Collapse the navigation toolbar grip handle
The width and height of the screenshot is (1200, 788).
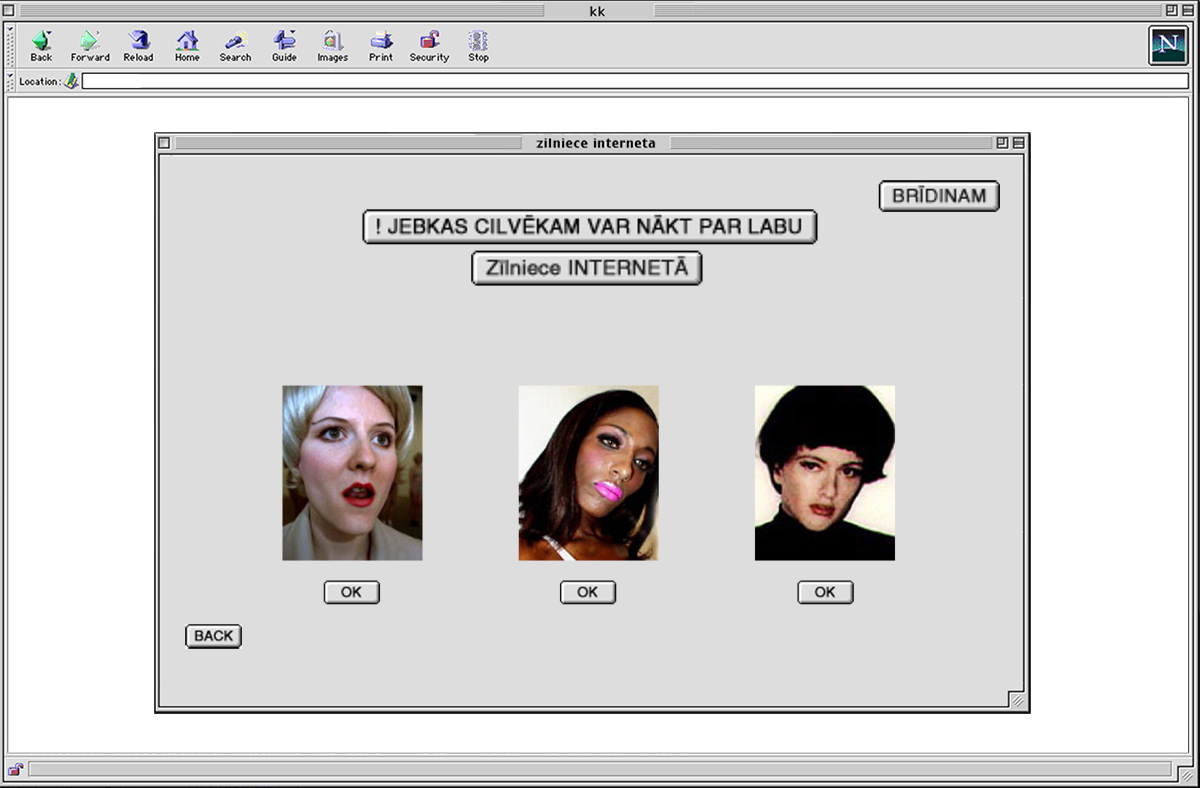point(11,46)
